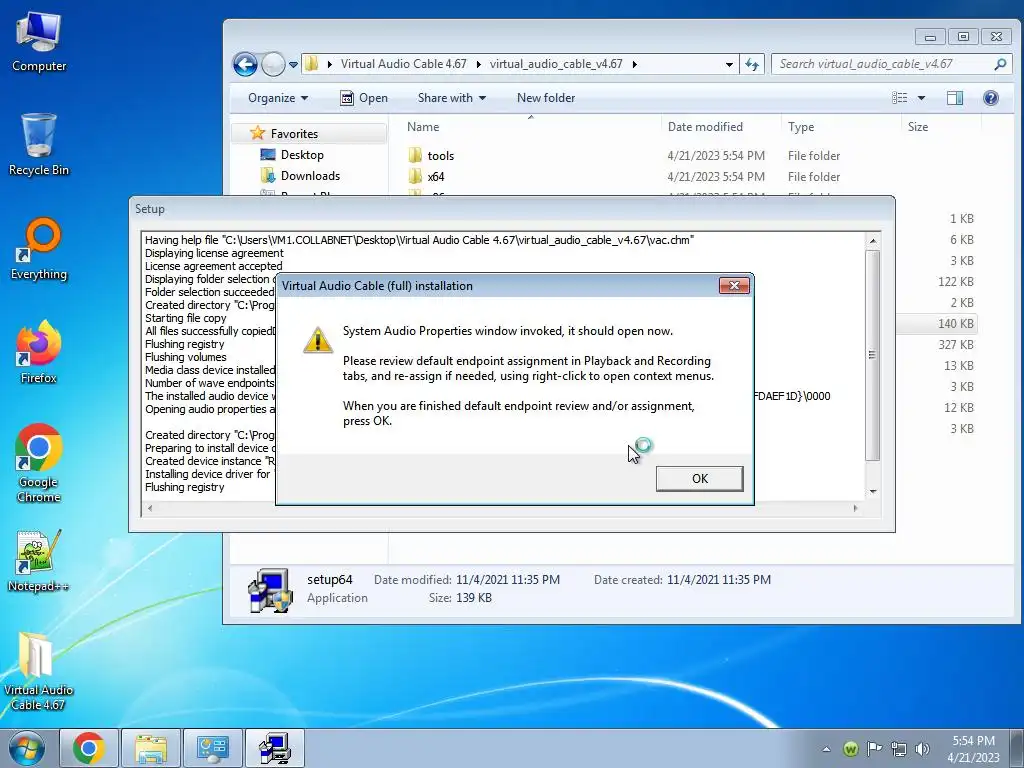
Task: Expand the address bar history dropdown
Action: (729, 64)
